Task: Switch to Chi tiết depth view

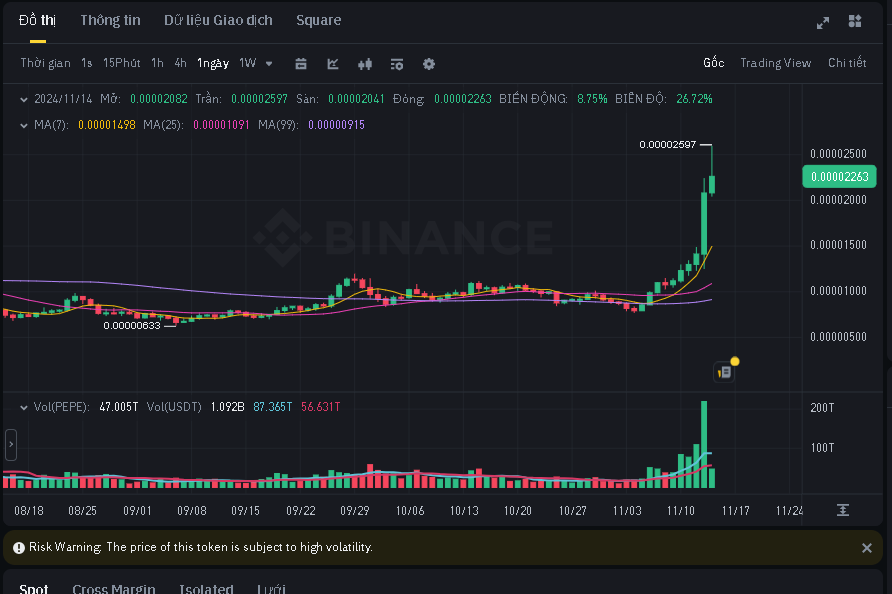Action: point(846,63)
